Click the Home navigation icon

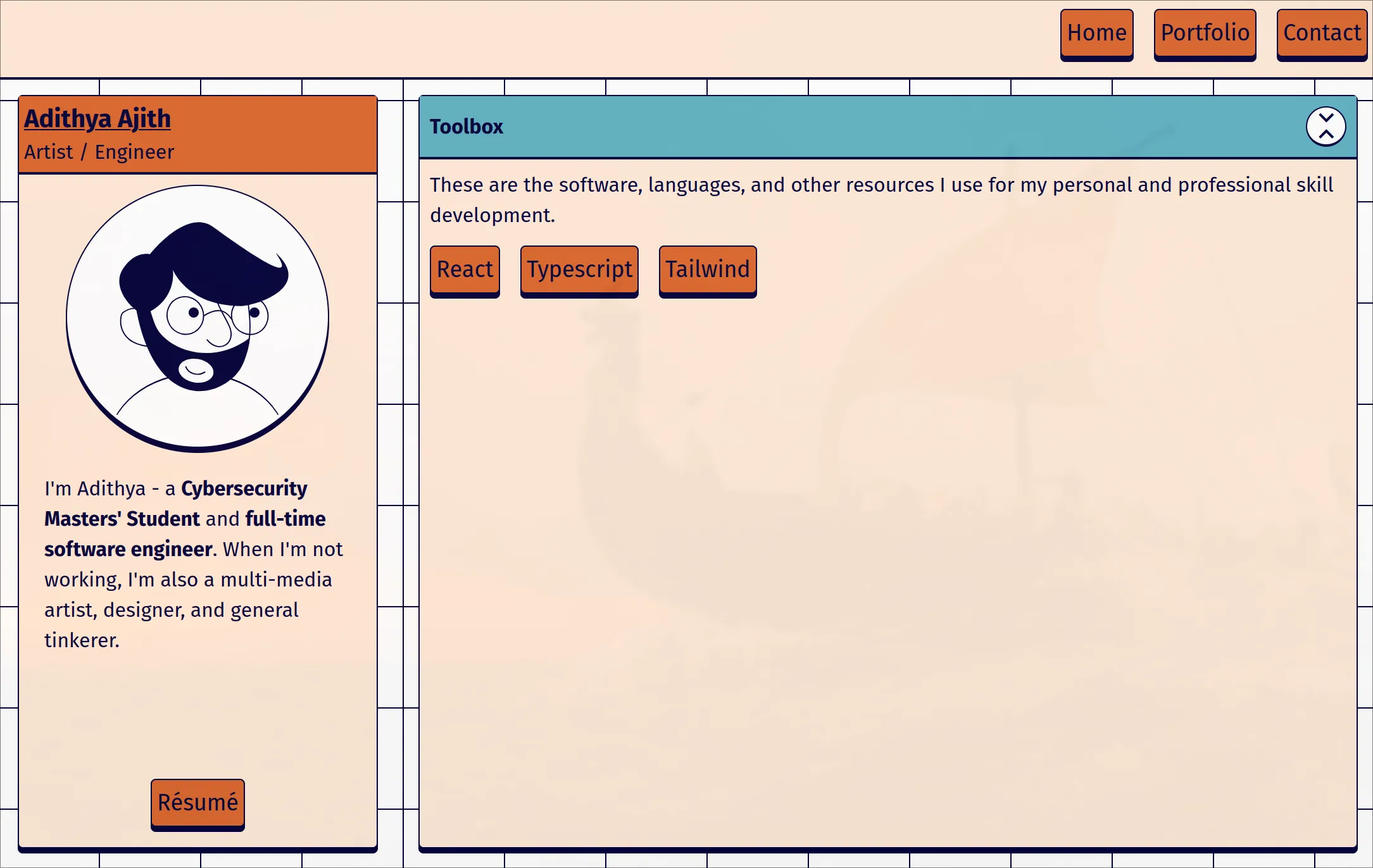(1096, 32)
